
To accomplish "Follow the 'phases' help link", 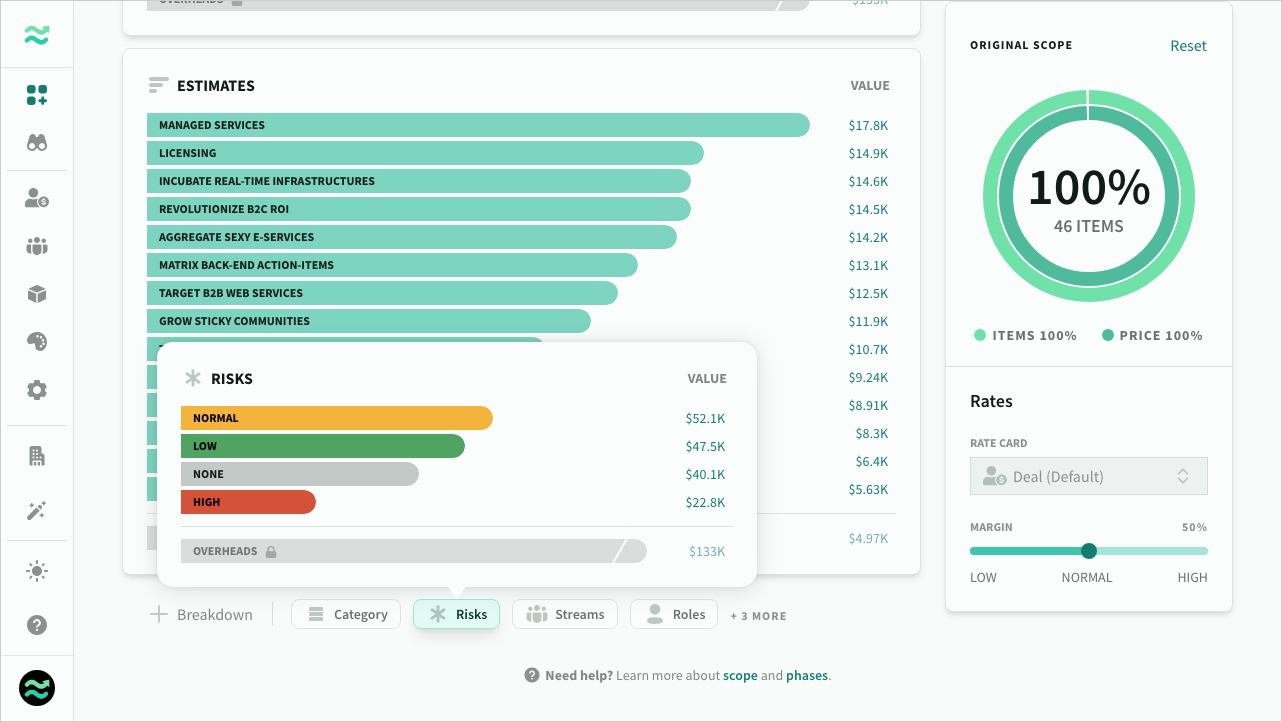I will (x=806, y=675).
